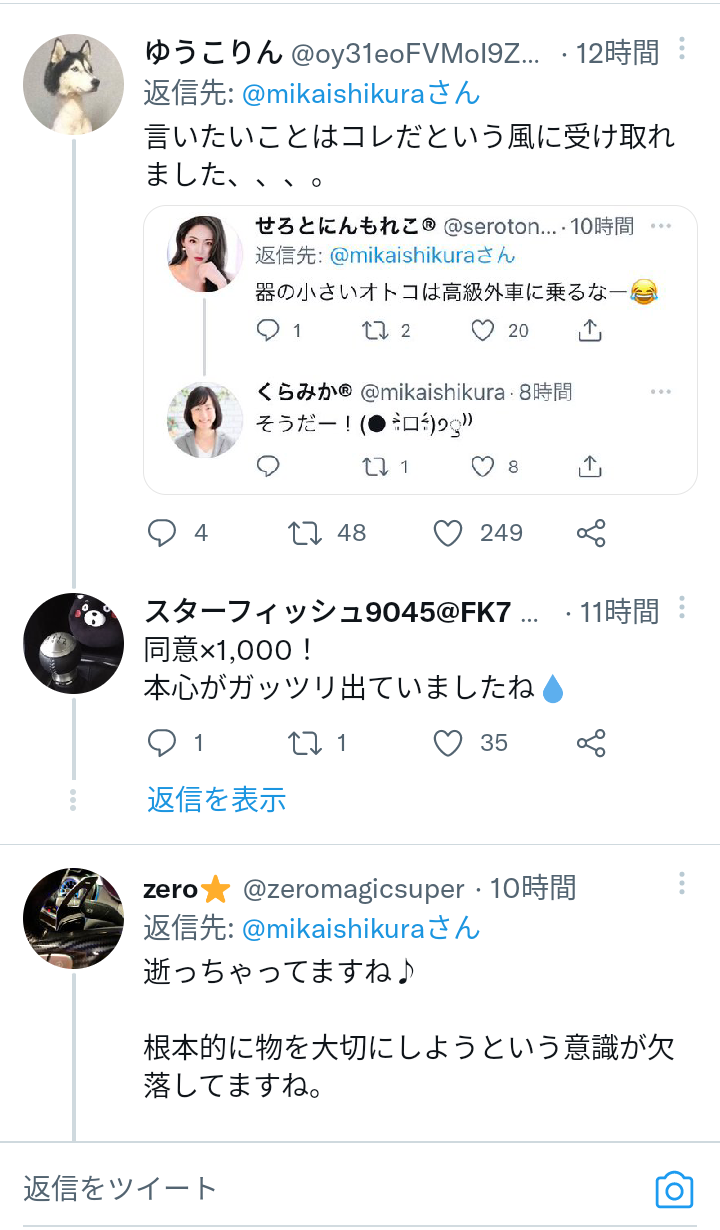Reply to the ゆうこりん tweet with 4 replies

point(162,533)
